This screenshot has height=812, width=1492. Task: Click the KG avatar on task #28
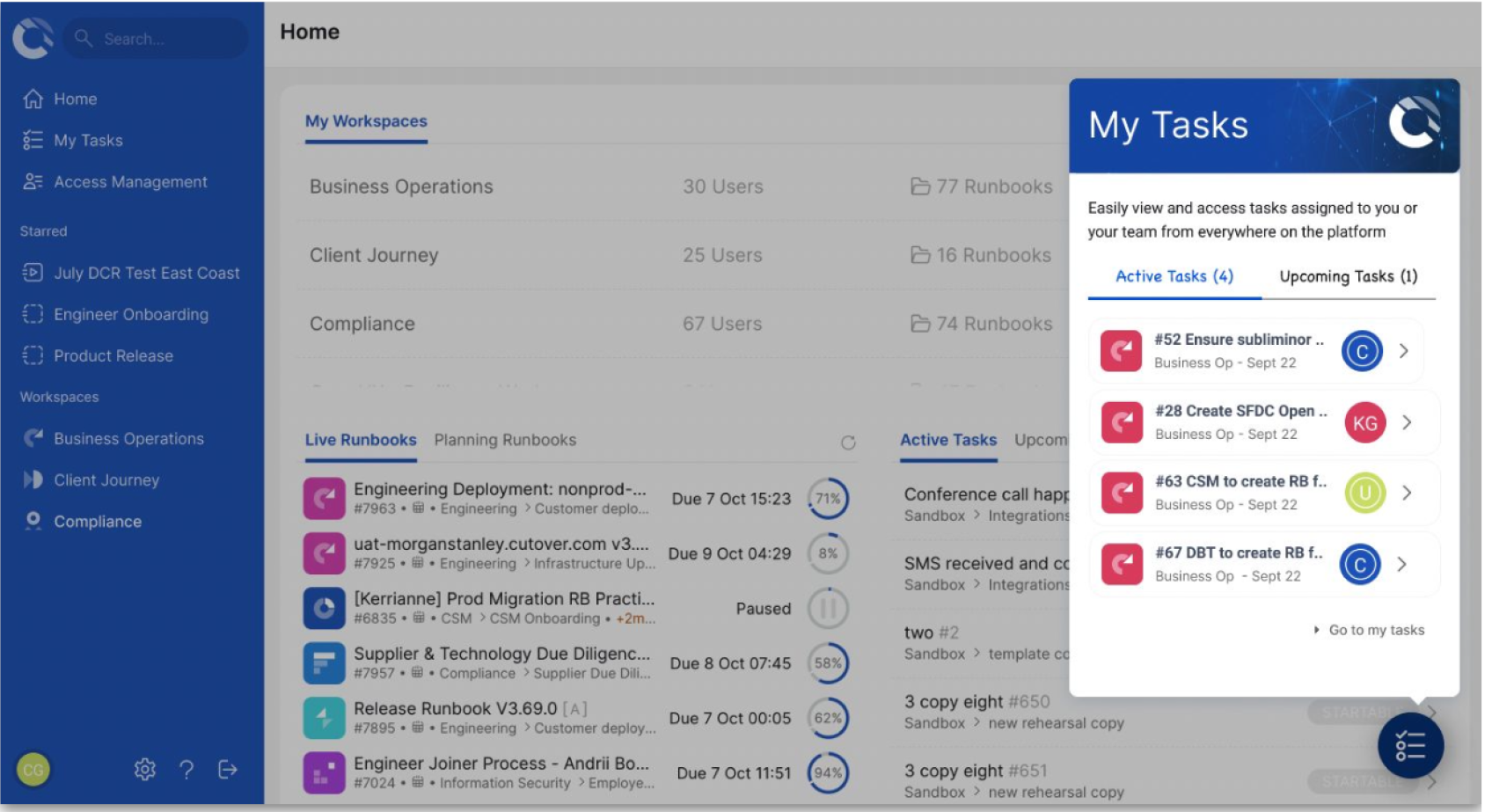tap(1365, 422)
